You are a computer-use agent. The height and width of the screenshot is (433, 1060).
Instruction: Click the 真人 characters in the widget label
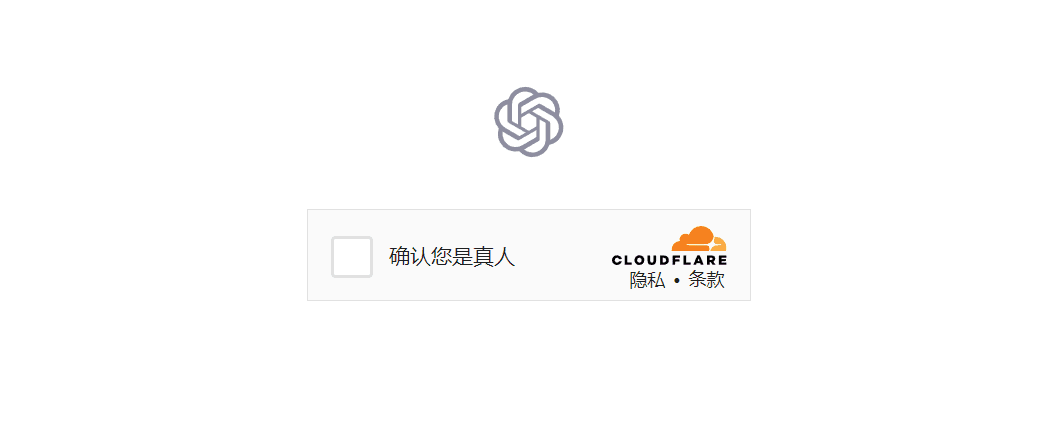coord(494,257)
